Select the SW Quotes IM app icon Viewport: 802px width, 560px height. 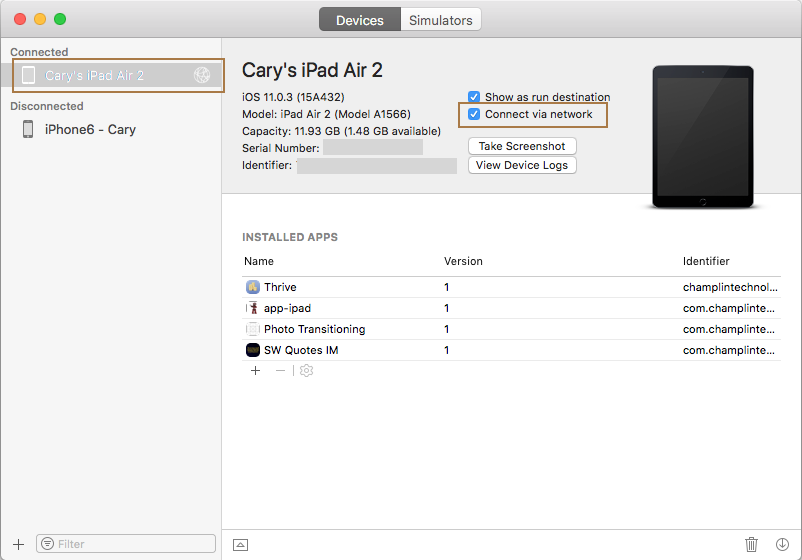253,350
